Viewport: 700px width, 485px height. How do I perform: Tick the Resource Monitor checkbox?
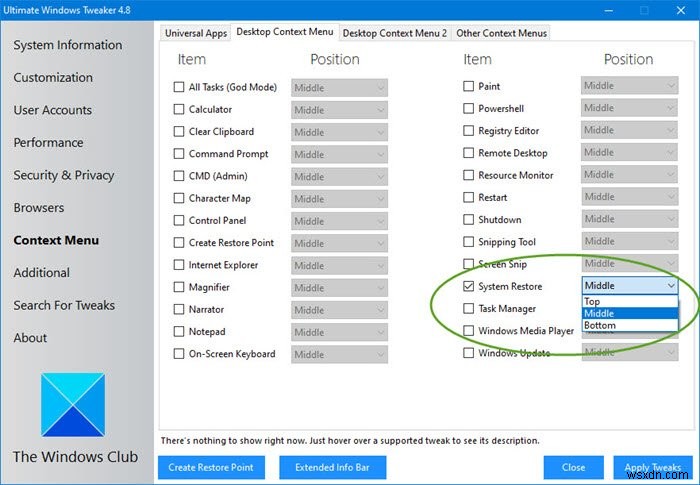pyautogui.click(x=468, y=175)
